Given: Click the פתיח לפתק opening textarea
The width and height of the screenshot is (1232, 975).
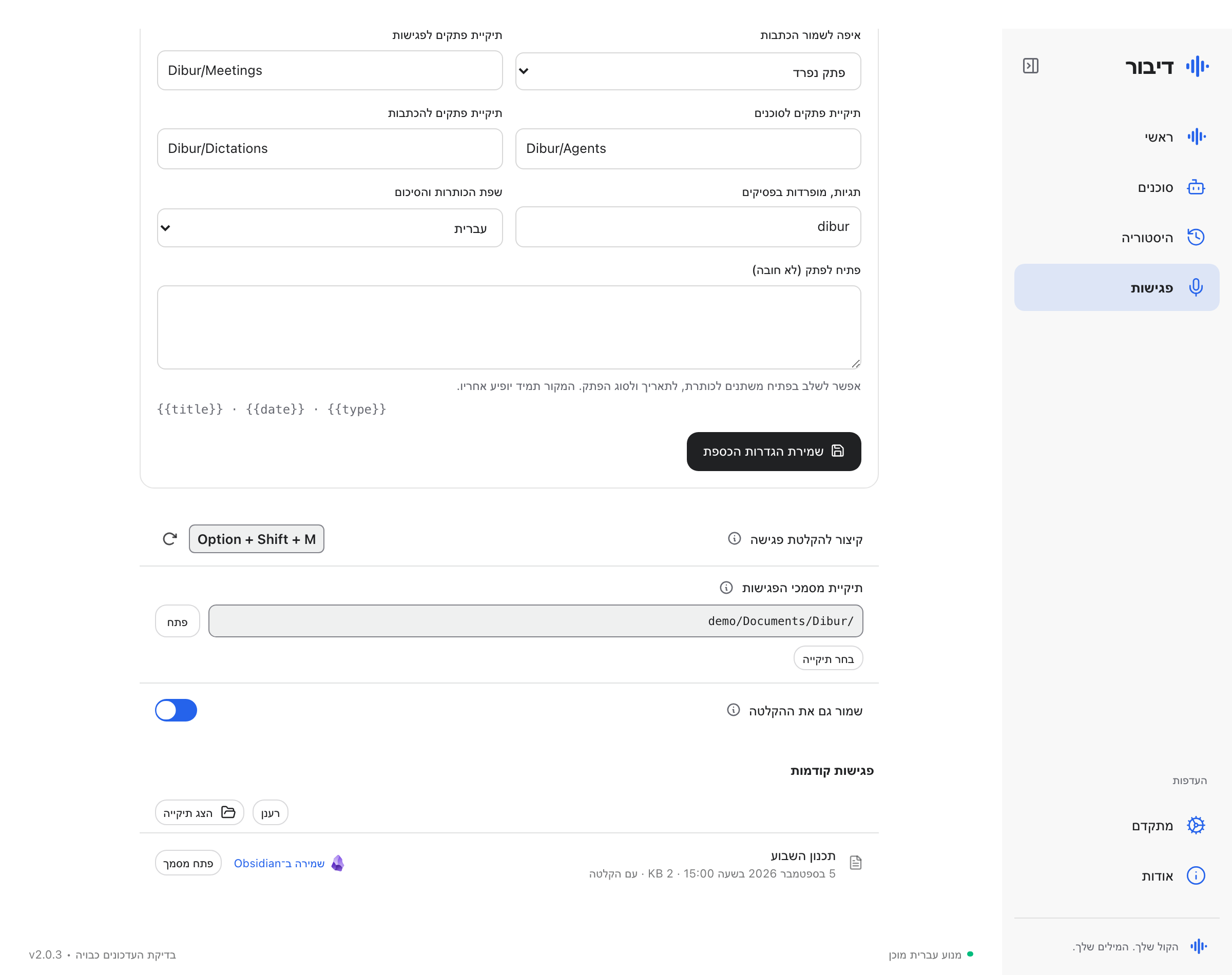Looking at the screenshot, I should tap(509, 328).
